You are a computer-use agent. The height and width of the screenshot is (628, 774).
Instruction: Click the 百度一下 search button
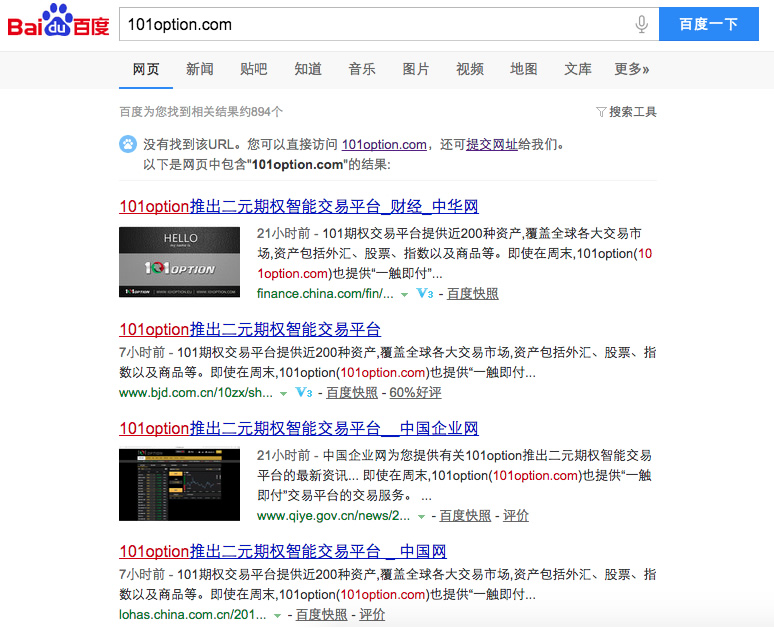pos(709,24)
